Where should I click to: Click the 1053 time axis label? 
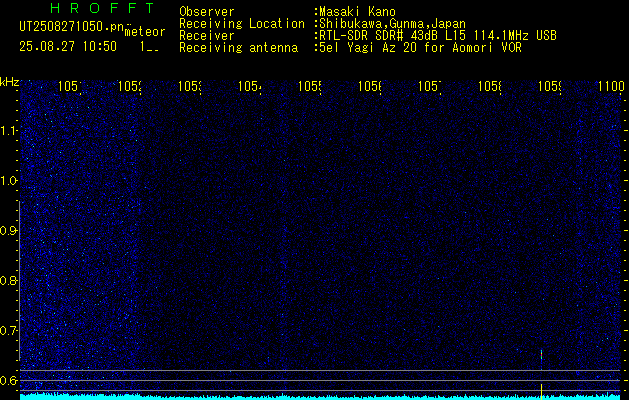coord(190,87)
